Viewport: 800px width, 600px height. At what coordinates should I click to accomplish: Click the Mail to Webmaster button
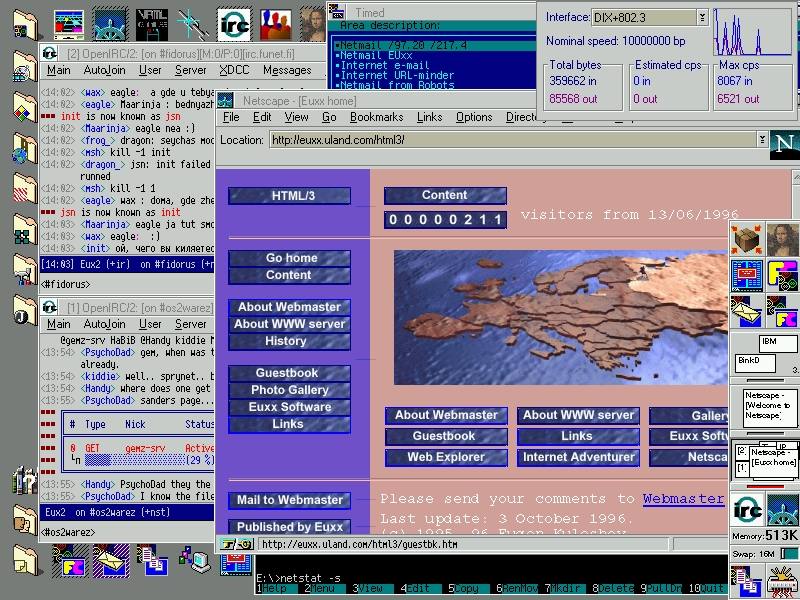289,500
